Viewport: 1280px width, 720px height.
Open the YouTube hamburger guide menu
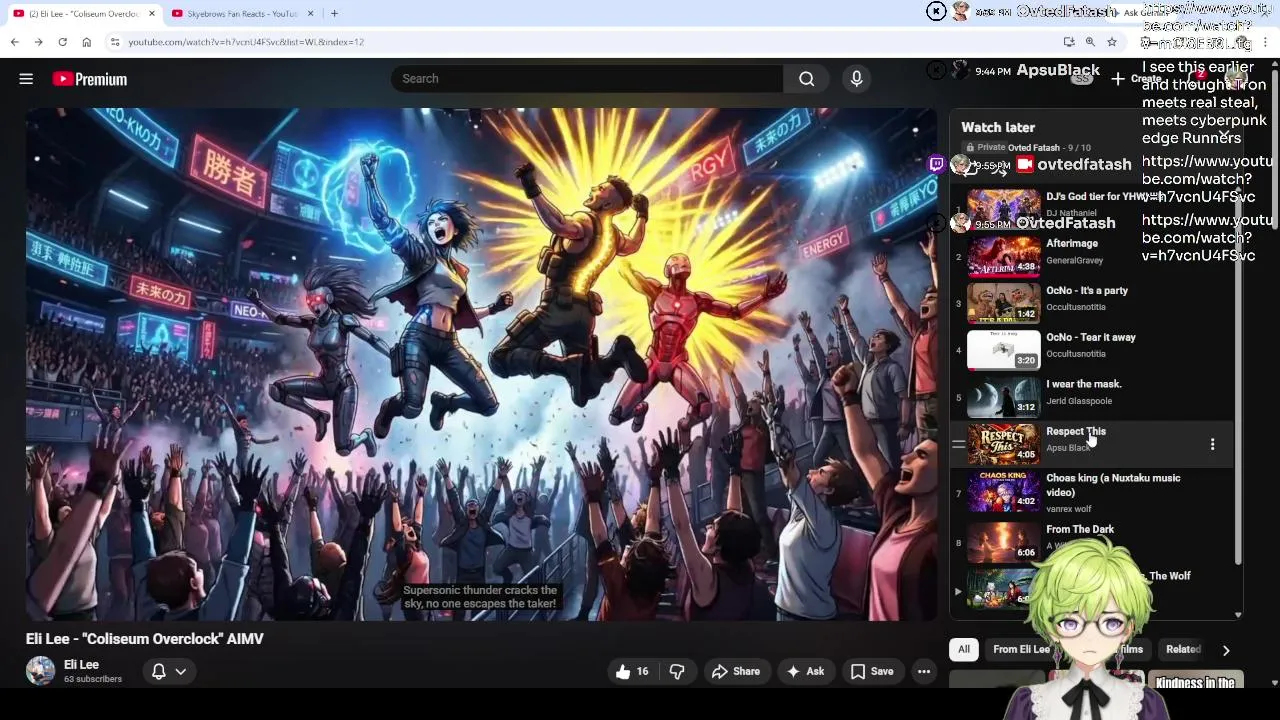click(x=26, y=79)
